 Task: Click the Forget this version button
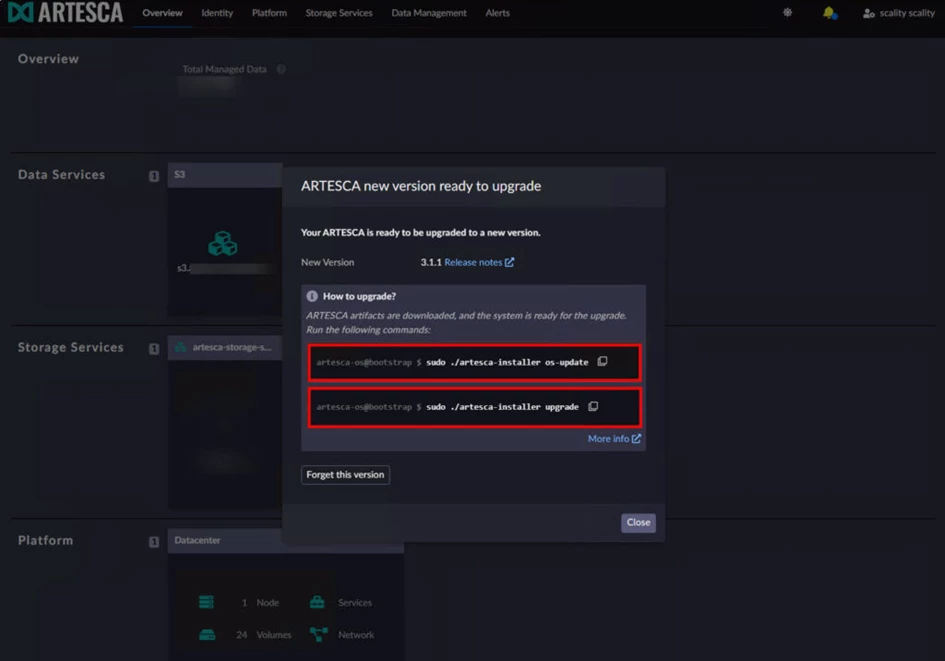click(345, 475)
